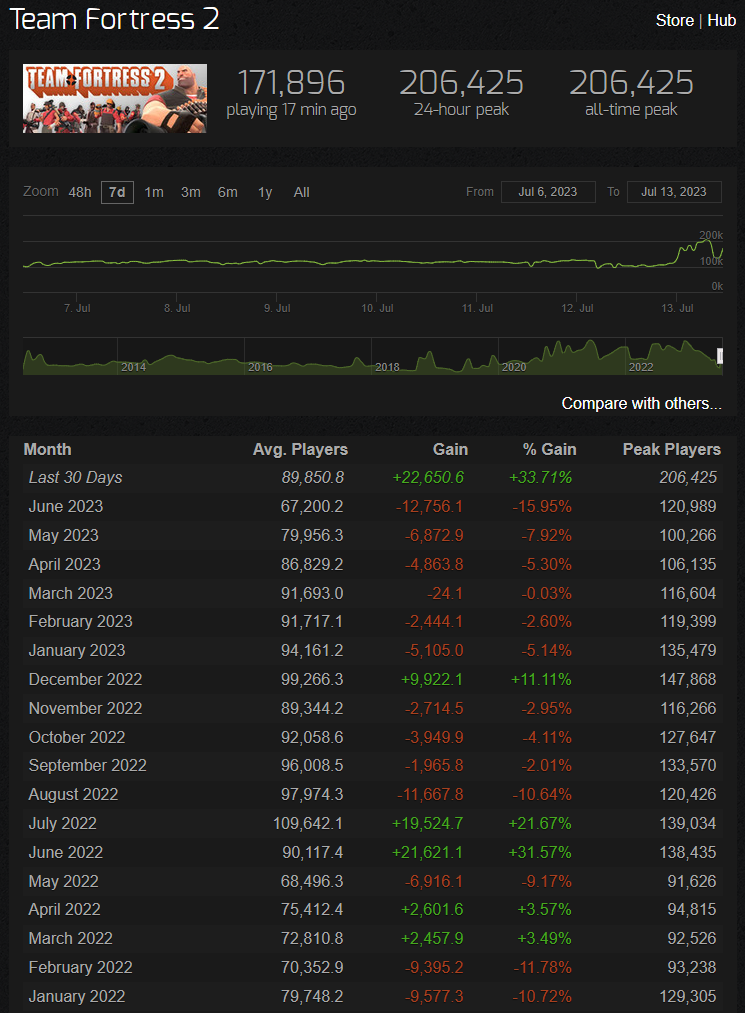Click the 10. Jul axis label
Image resolution: width=745 pixels, height=1013 pixels.
(377, 308)
